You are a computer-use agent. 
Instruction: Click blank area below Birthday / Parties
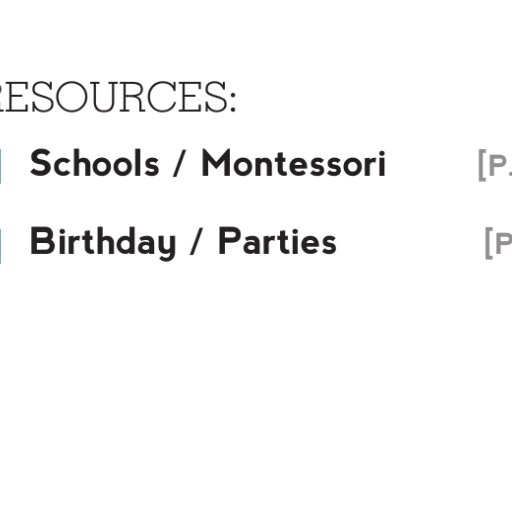[x=256, y=383]
